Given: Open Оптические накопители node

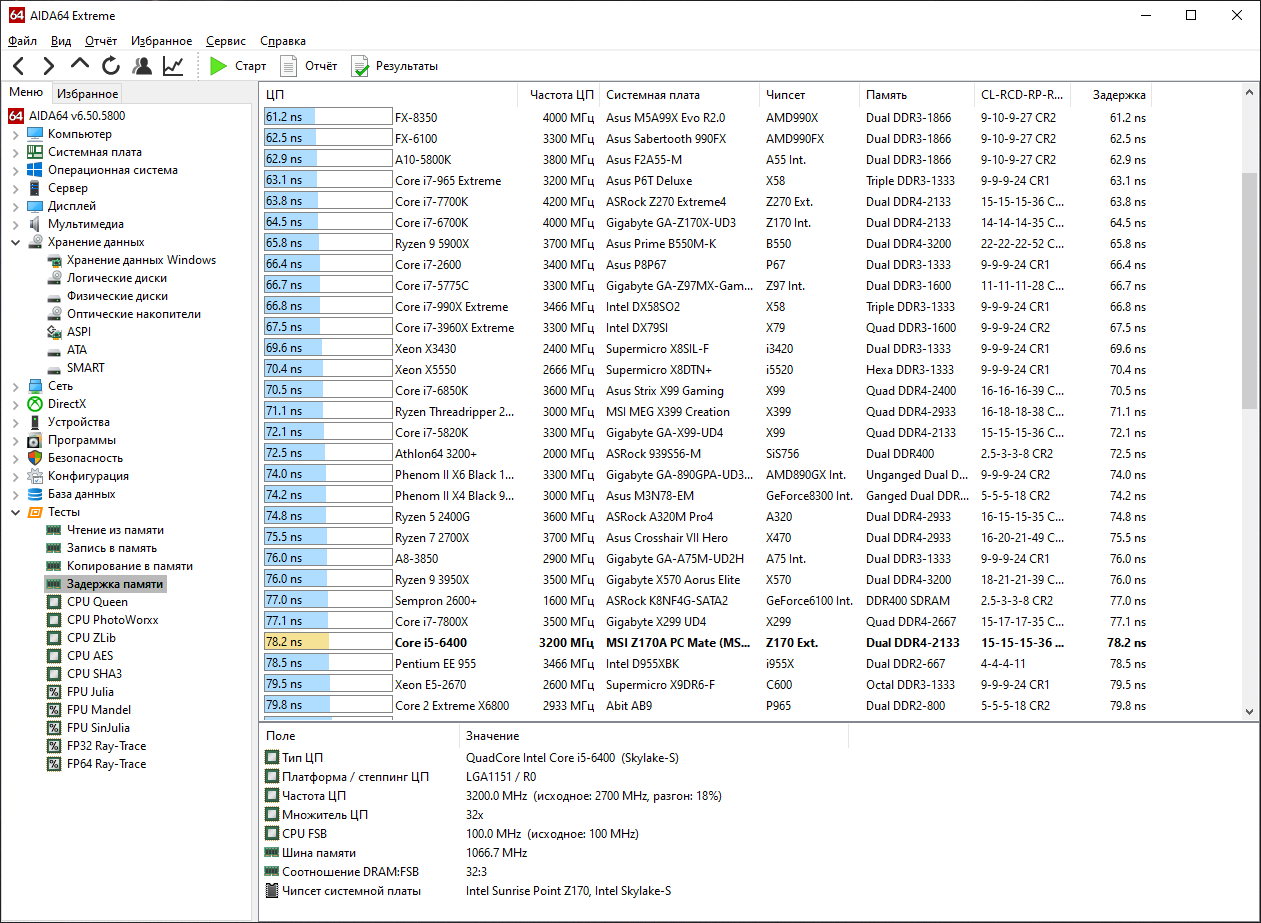Looking at the screenshot, I should [133, 314].
